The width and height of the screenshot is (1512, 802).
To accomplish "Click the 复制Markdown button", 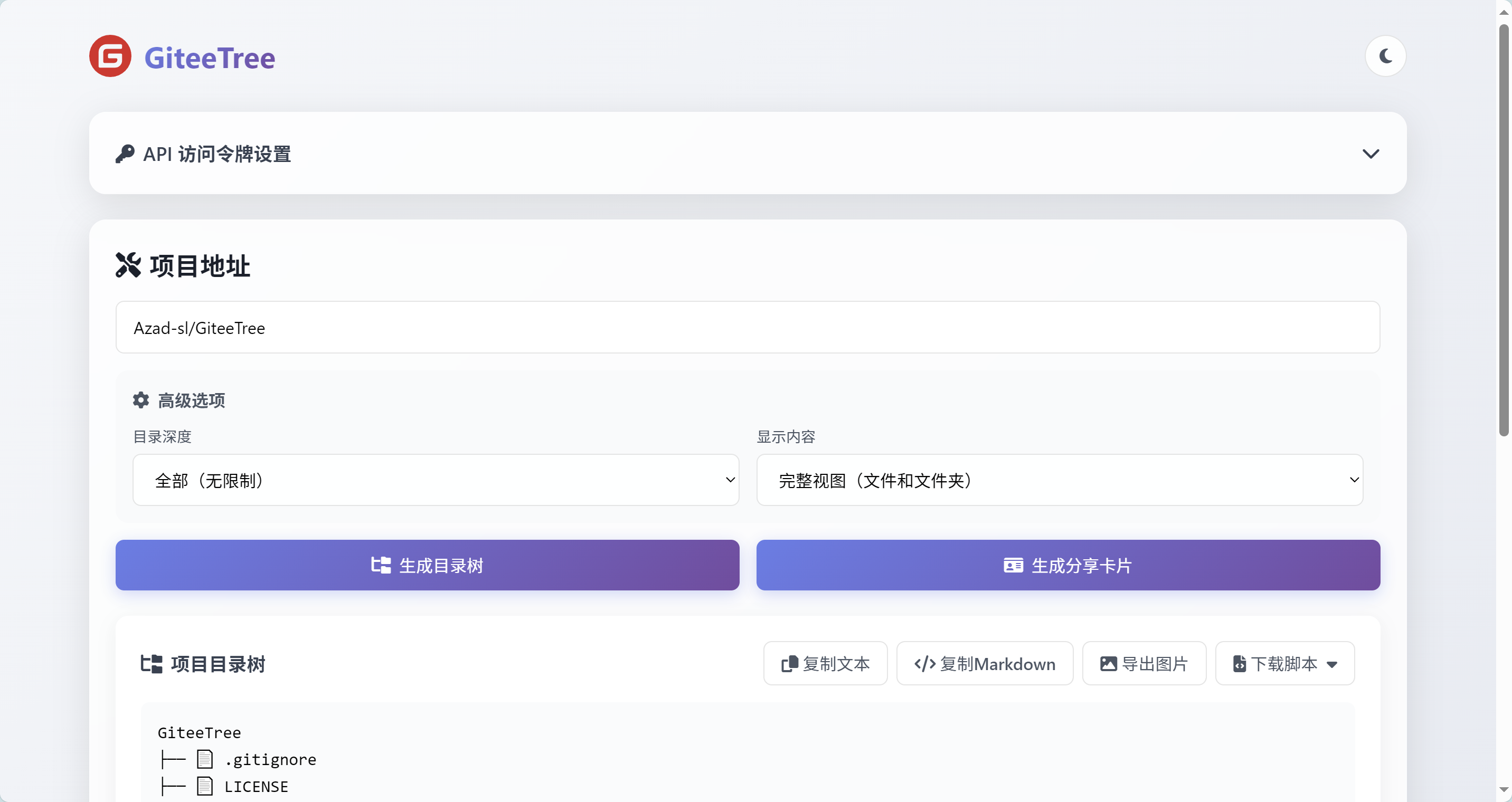I will (x=984, y=664).
